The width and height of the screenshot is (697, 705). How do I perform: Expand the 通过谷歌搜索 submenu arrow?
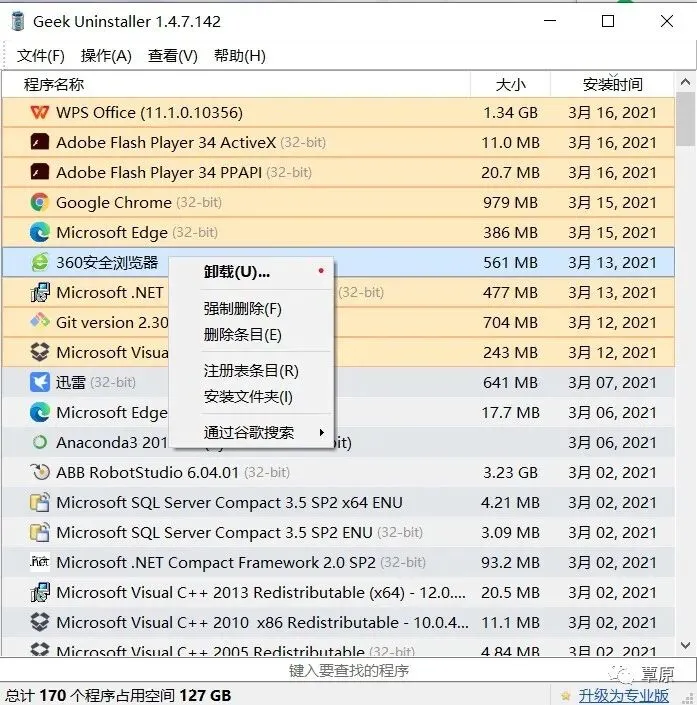(x=322, y=433)
